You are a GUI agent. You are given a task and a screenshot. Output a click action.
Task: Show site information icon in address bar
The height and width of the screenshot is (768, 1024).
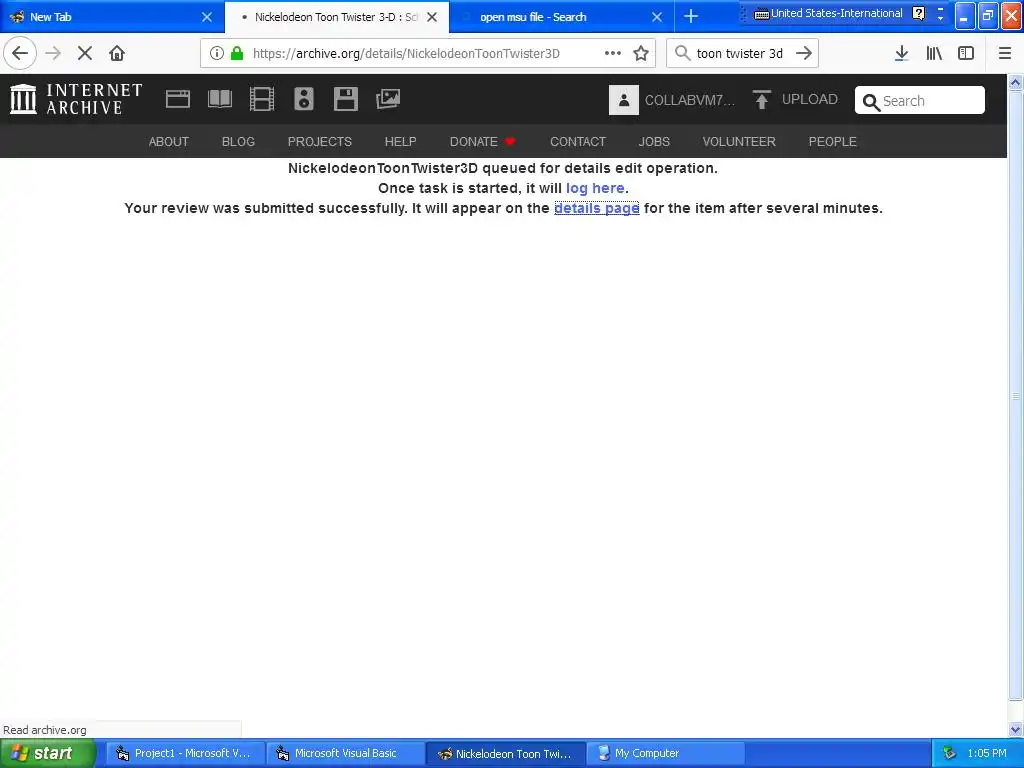coord(217,54)
